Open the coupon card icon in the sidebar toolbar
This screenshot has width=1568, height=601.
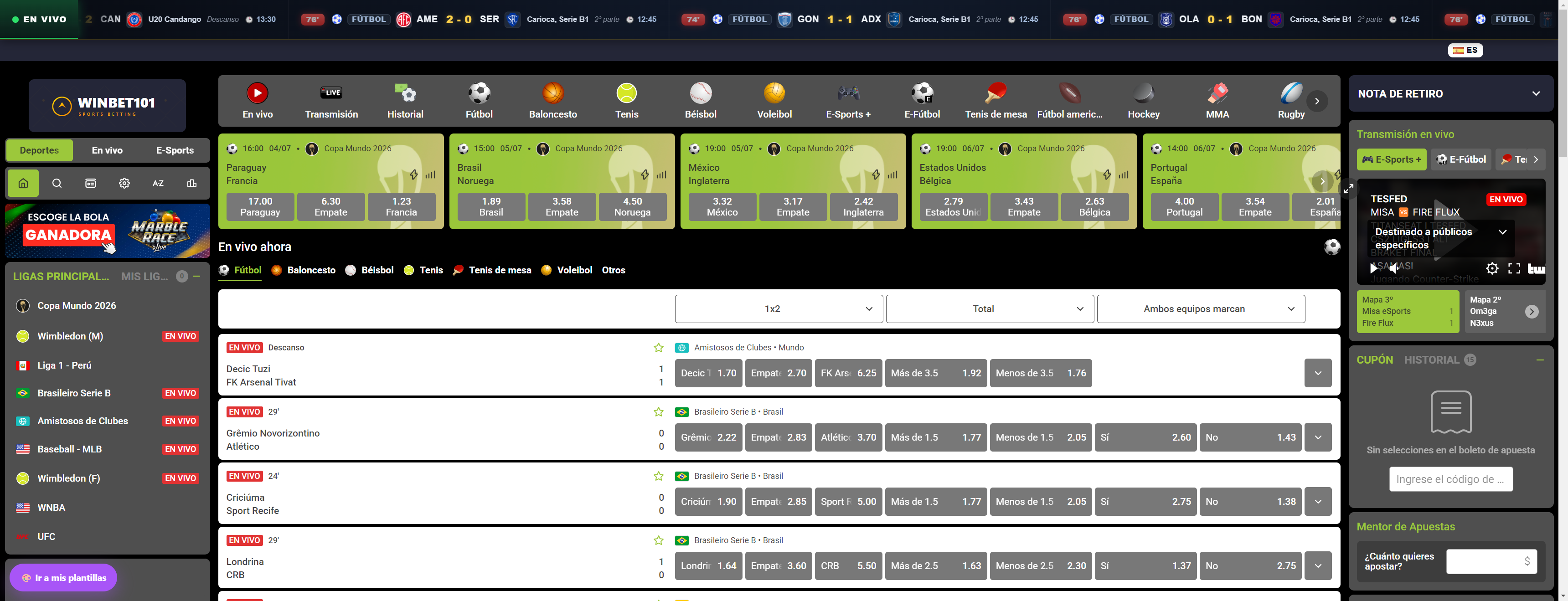(91, 183)
